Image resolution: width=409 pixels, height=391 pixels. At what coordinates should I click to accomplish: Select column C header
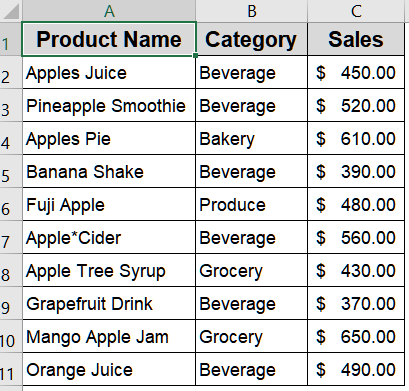[356, 11]
